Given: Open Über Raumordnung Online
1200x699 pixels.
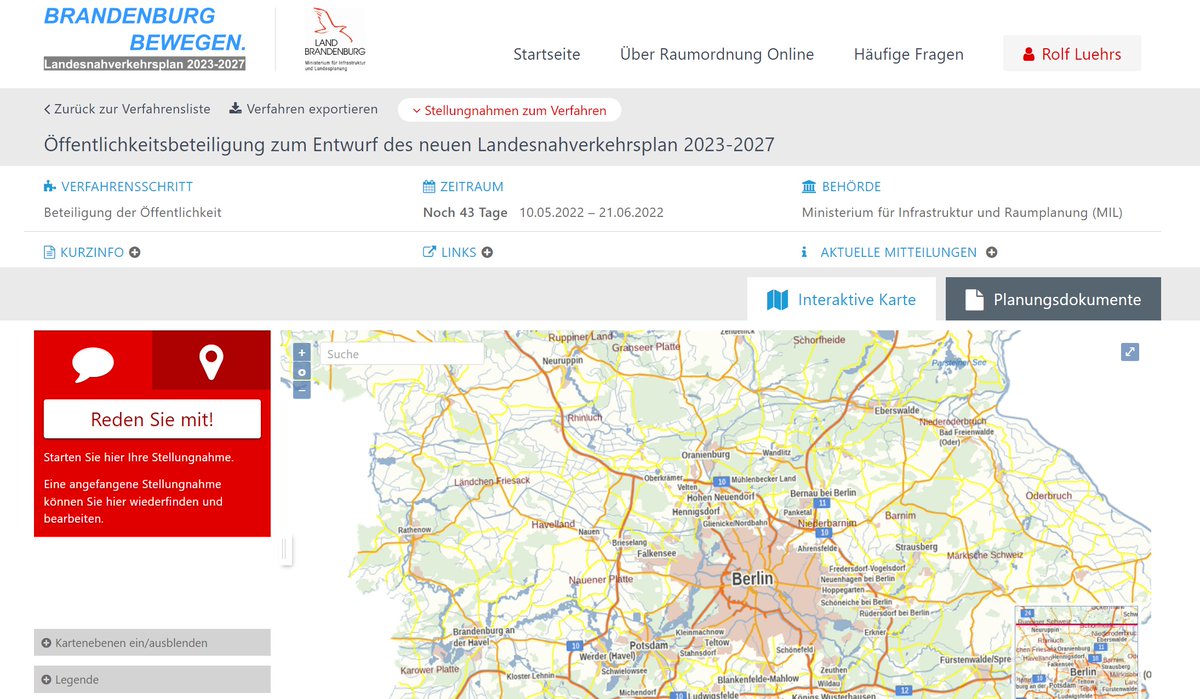Looking at the screenshot, I should tap(717, 54).
